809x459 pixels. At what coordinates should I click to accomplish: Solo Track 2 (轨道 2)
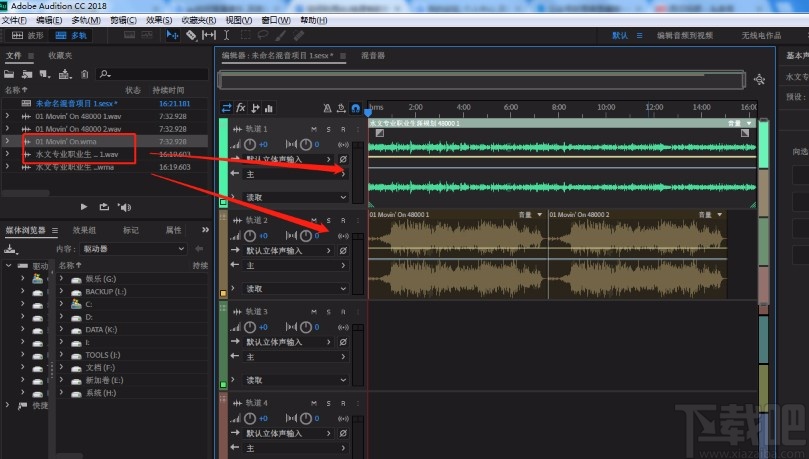[x=329, y=220]
